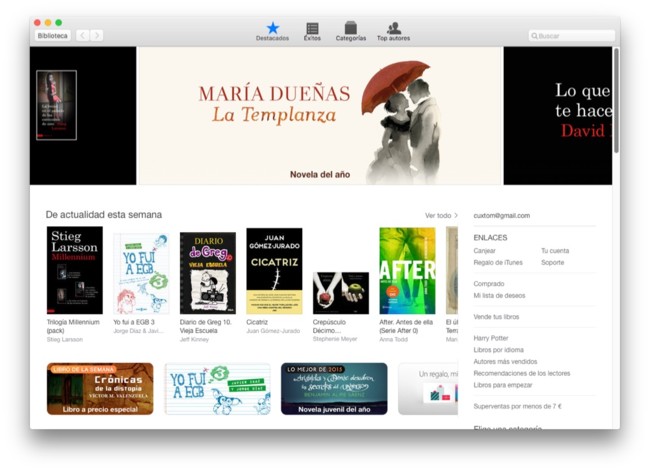Open Crónicas de la distopía promo tile
This screenshot has height=472, width=650.
tap(100, 389)
